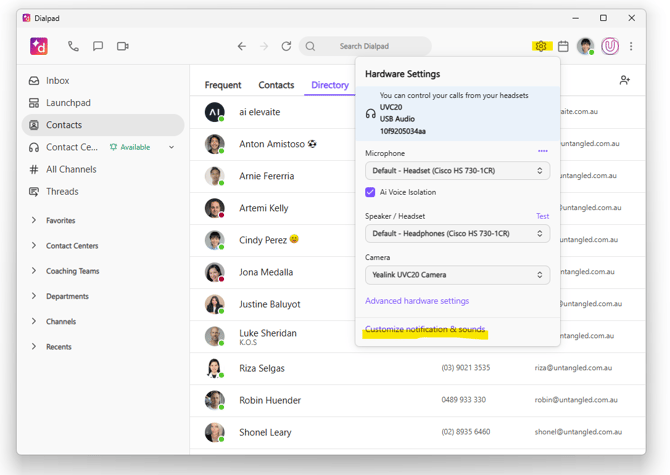The image size is (670, 475).
Task: Click the add contact person icon
Action: [625, 80]
